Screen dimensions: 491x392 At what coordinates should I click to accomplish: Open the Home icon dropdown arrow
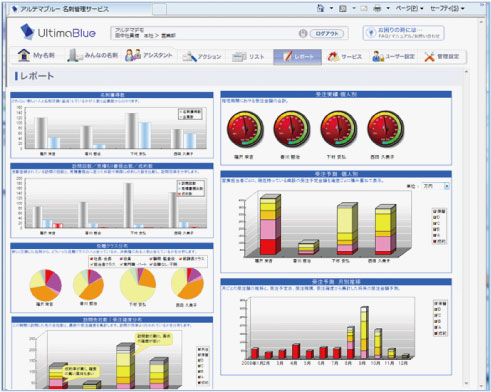[331, 8]
